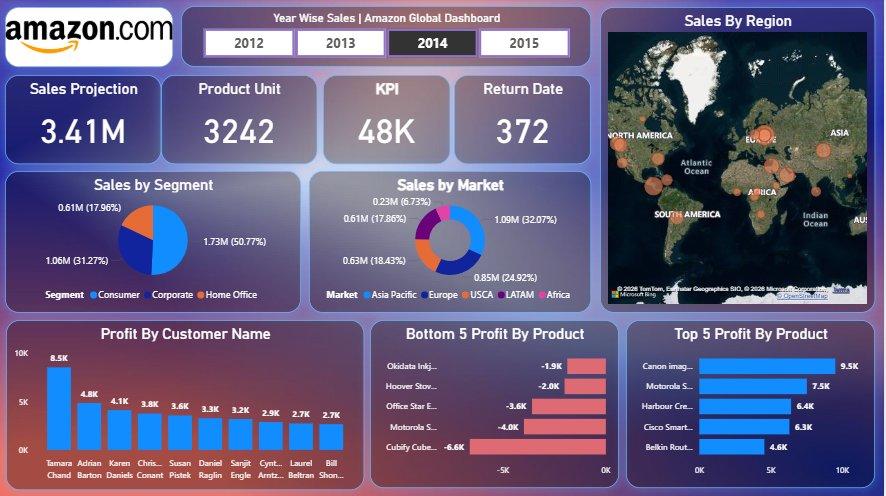This screenshot has width=886, height=496.
Task: Click the Microsoft Bing logo on map
Action: pos(634,294)
